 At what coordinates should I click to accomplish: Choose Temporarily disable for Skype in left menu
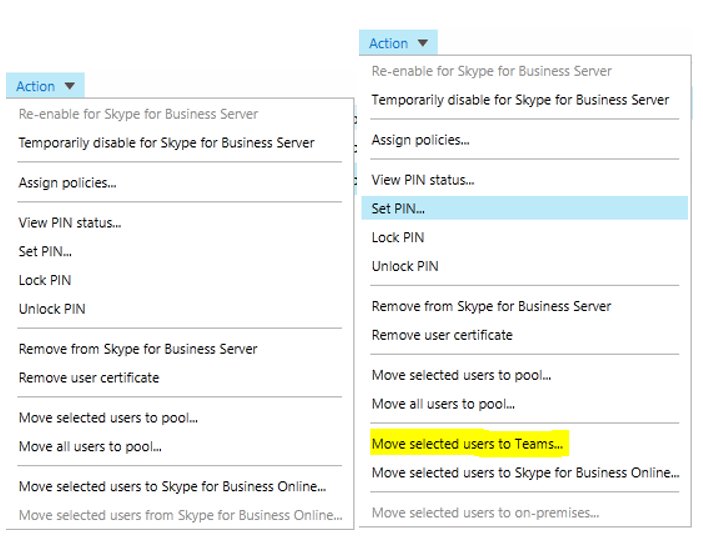[166, 143]
